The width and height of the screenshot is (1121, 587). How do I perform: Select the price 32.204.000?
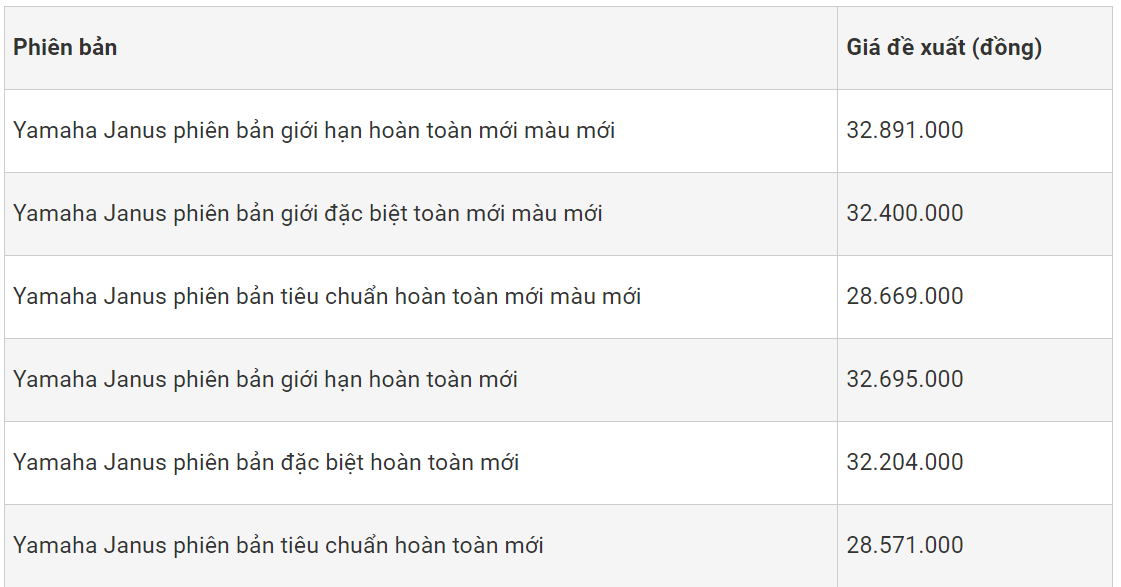[905, 462]
